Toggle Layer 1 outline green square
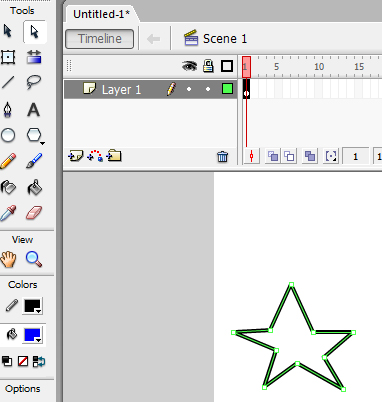This screenshot has height=402, width=382. pyautogui.click(x=227, y=89)
